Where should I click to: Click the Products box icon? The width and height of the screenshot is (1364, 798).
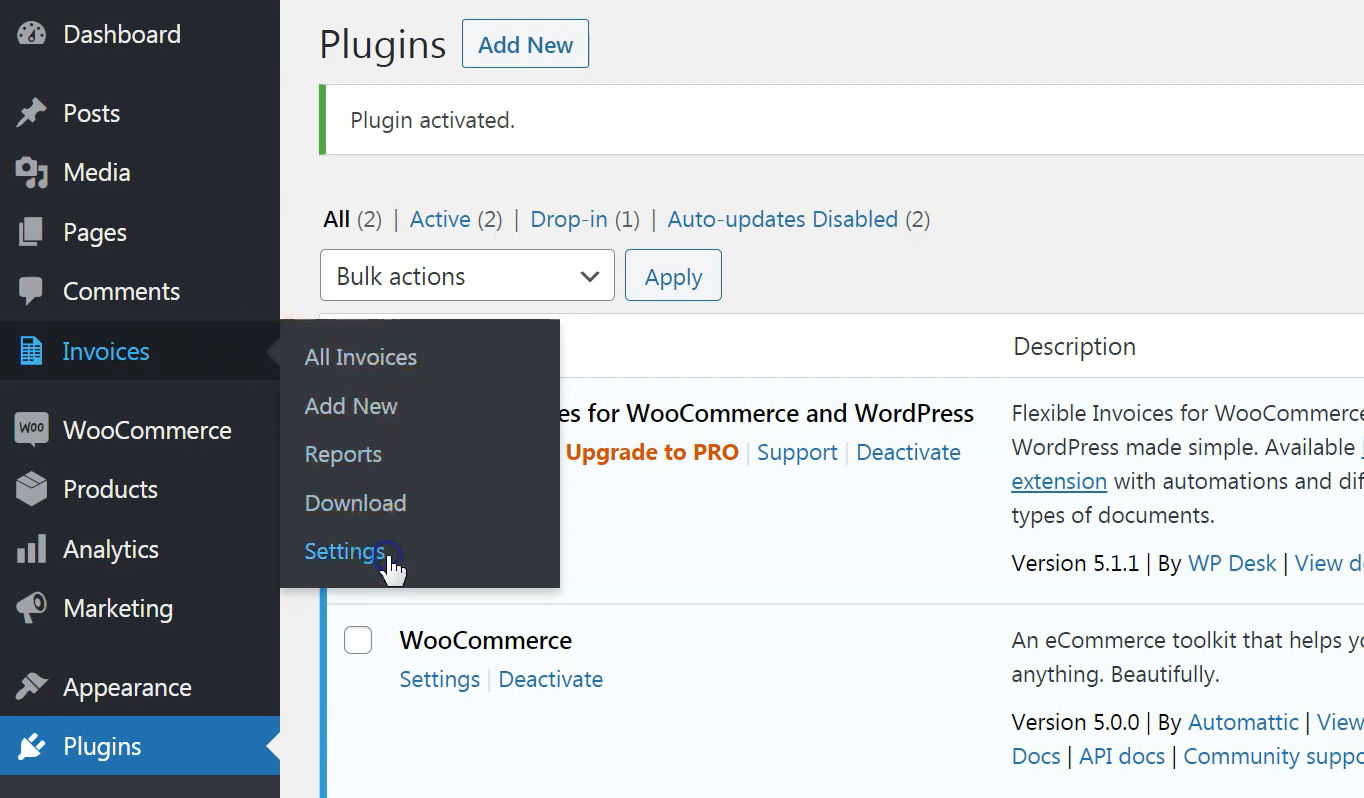click(x=32, y=489)
